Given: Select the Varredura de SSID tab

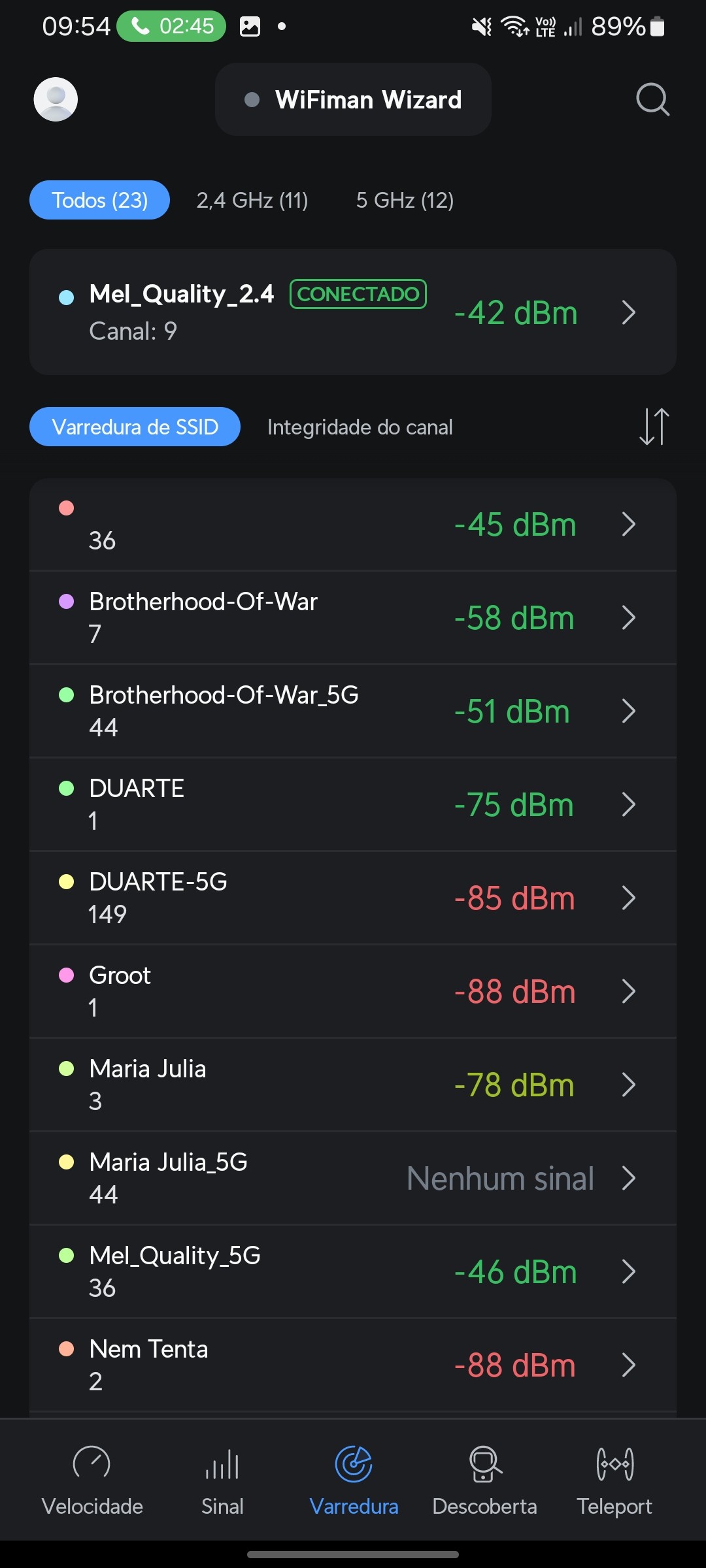Looking at the screenshot, I should (135, 427).
